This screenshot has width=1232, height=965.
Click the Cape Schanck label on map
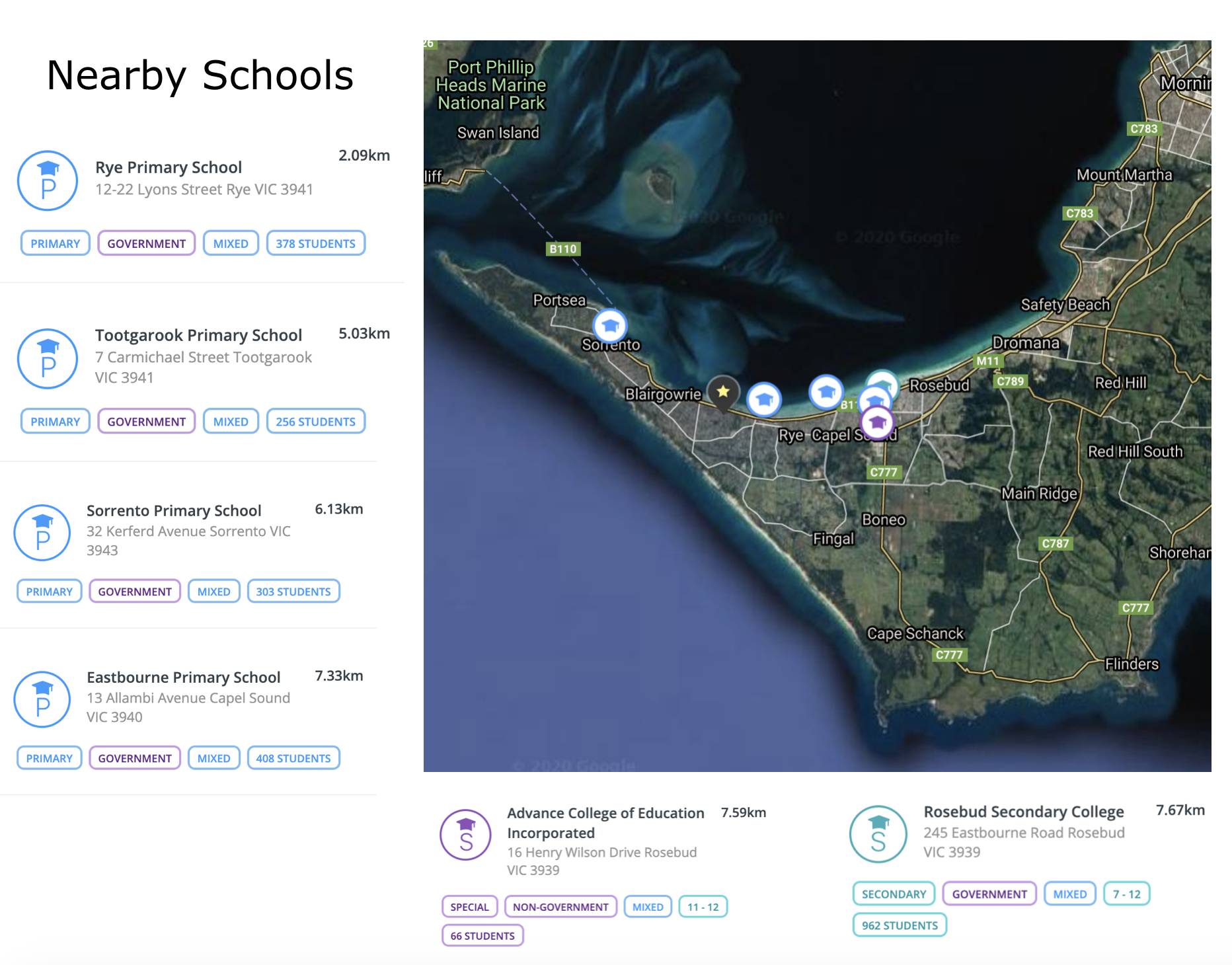[915, 633]
